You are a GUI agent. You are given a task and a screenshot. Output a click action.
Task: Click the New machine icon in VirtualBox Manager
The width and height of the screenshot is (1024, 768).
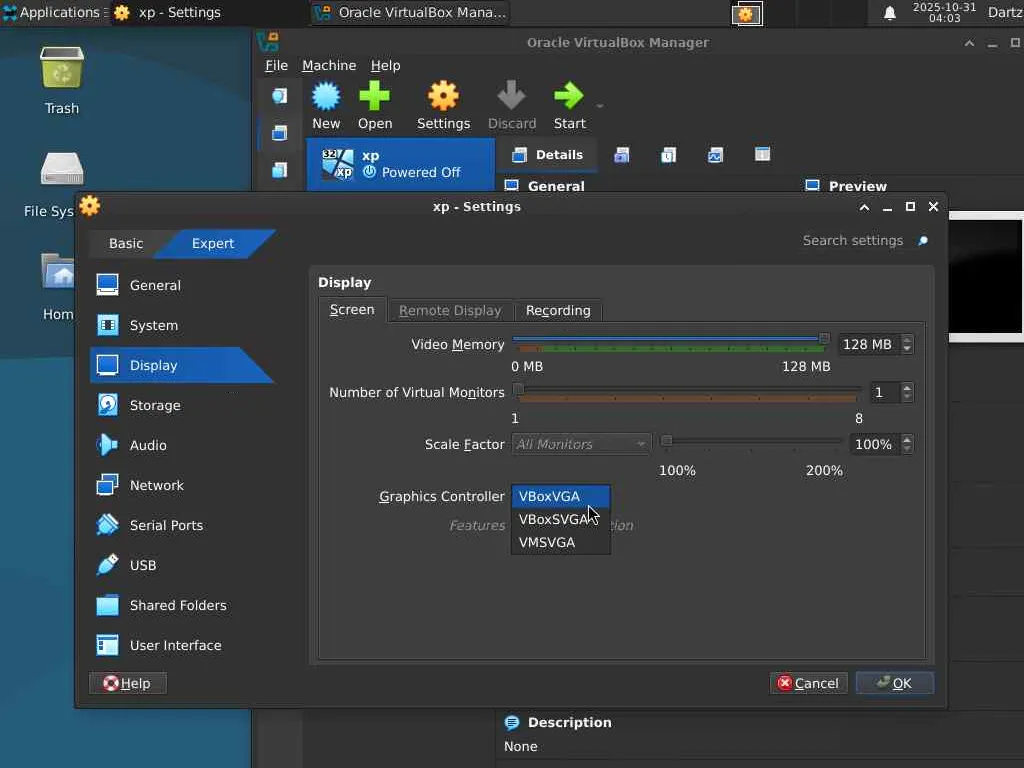pos(325,97)
